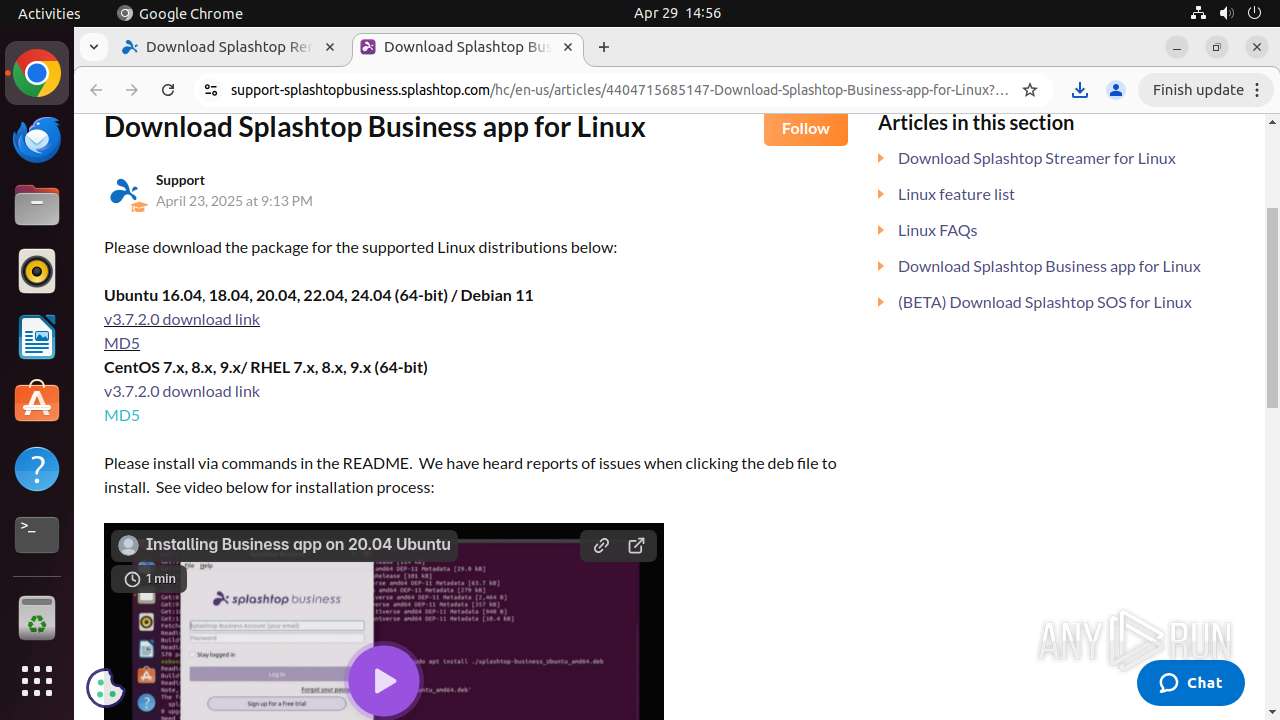
Task: Open Download Splashtop Streamer for Linux article
Action: (1037, 158)
